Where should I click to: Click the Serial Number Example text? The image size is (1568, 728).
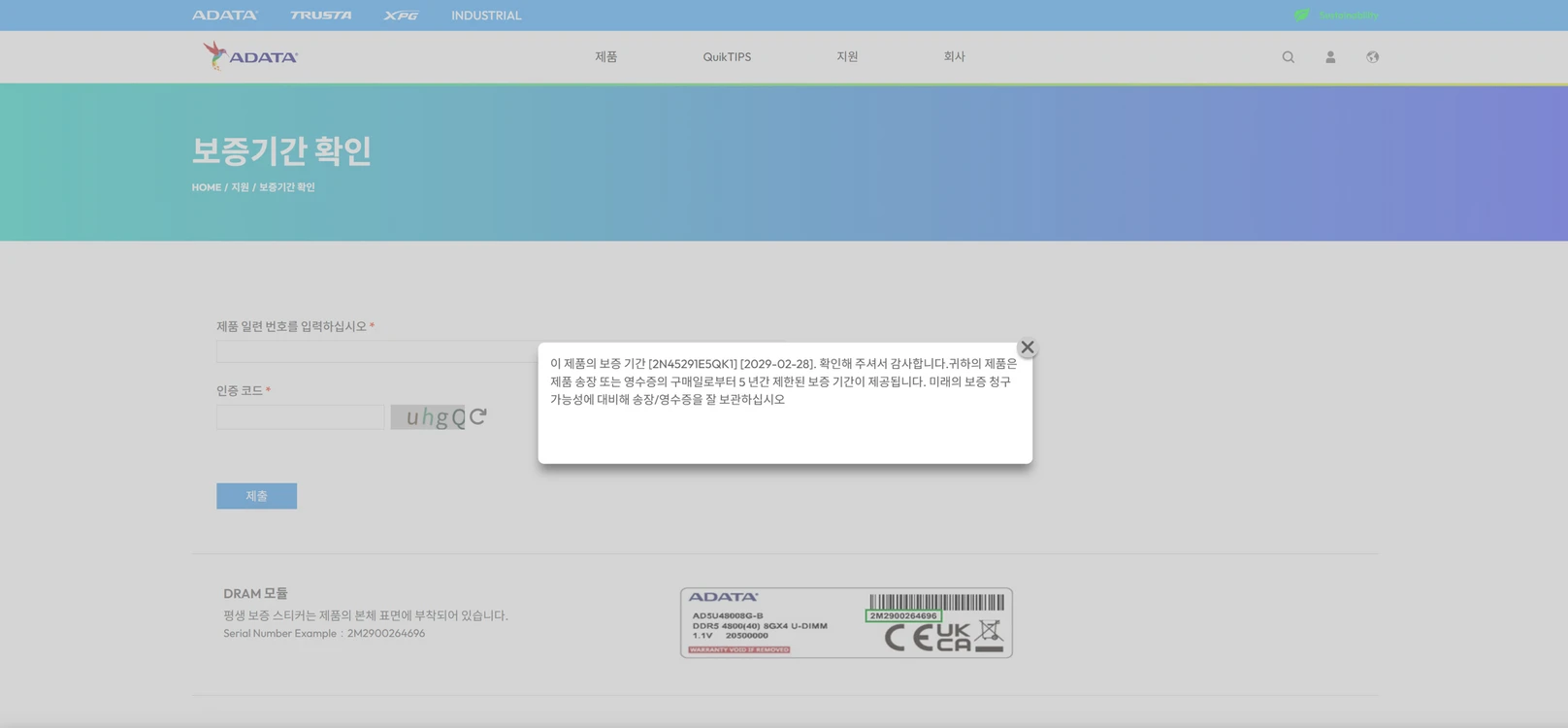324,634
